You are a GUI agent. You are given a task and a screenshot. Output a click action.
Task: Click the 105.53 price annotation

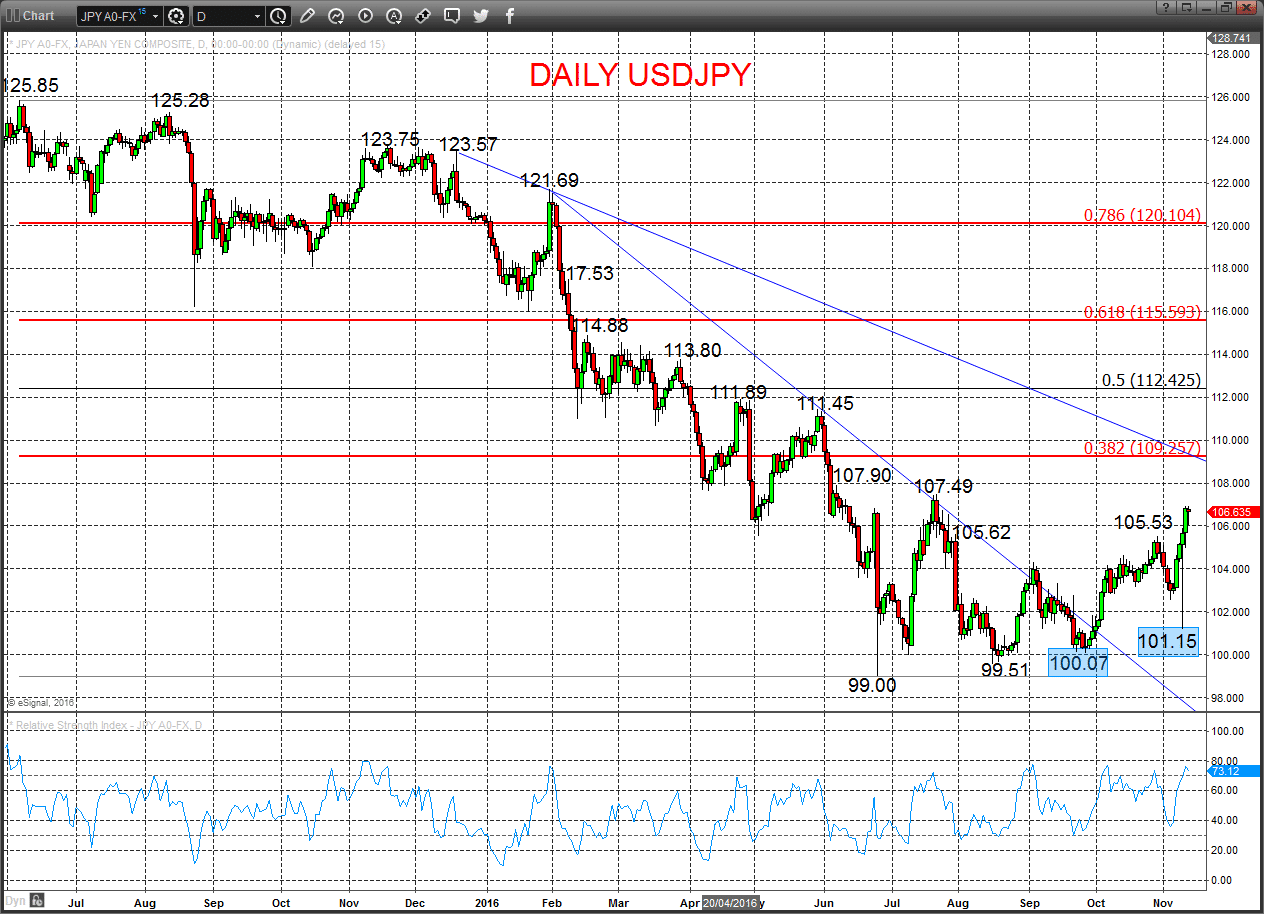1143,523
